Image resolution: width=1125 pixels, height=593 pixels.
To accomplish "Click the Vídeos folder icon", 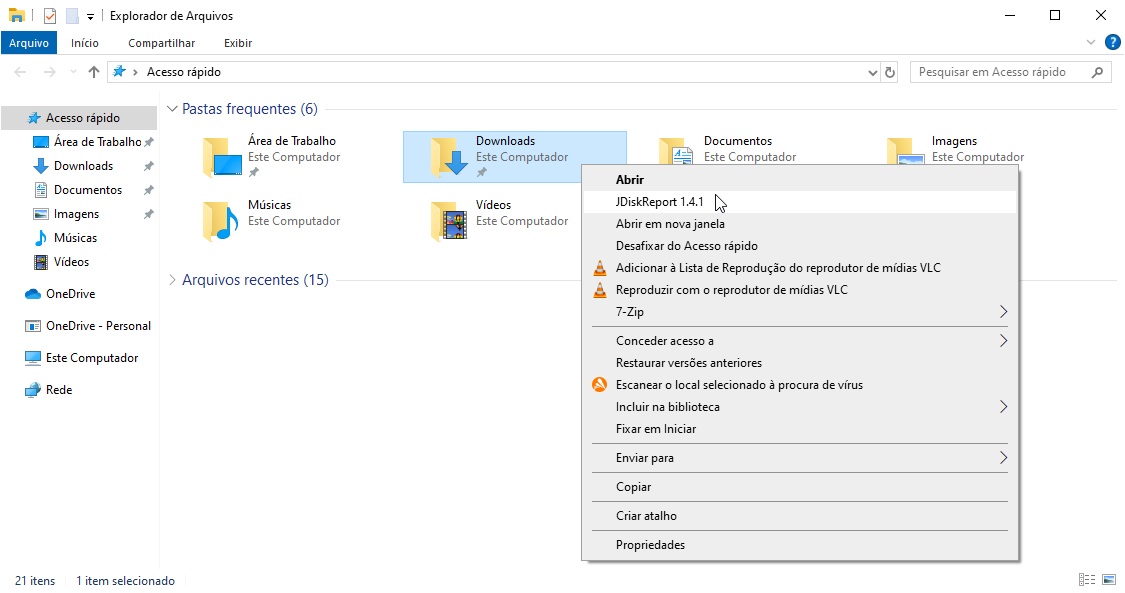I will [x=449, y=221].
